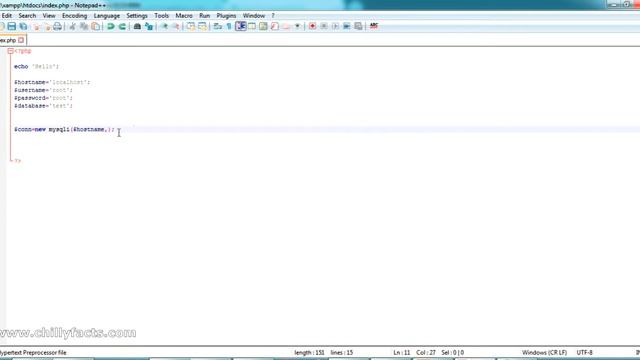The image size is (640, 360).
Task: Redo the edit with the toolbar icon
Action: click(x=122, y=27)
